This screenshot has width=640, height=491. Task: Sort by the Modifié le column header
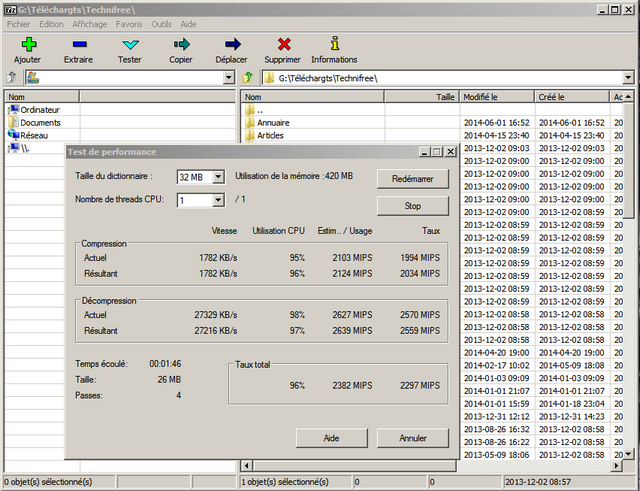pyautogui.click(x=490, y=97)
